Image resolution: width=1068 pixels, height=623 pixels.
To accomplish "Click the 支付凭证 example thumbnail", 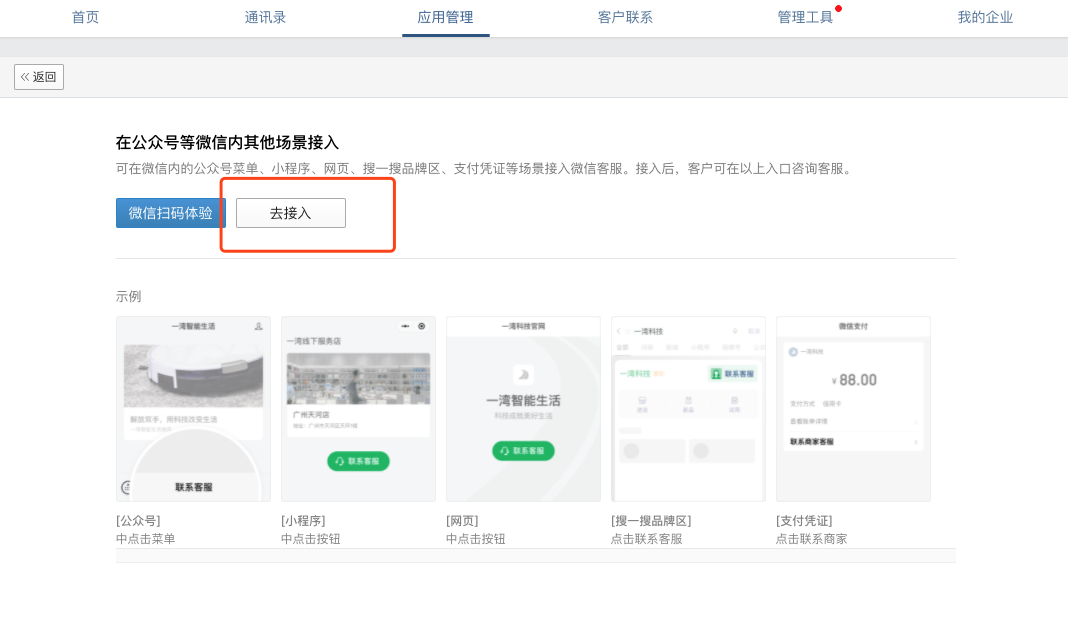I will pyautogui.click(x=853, y=408).
